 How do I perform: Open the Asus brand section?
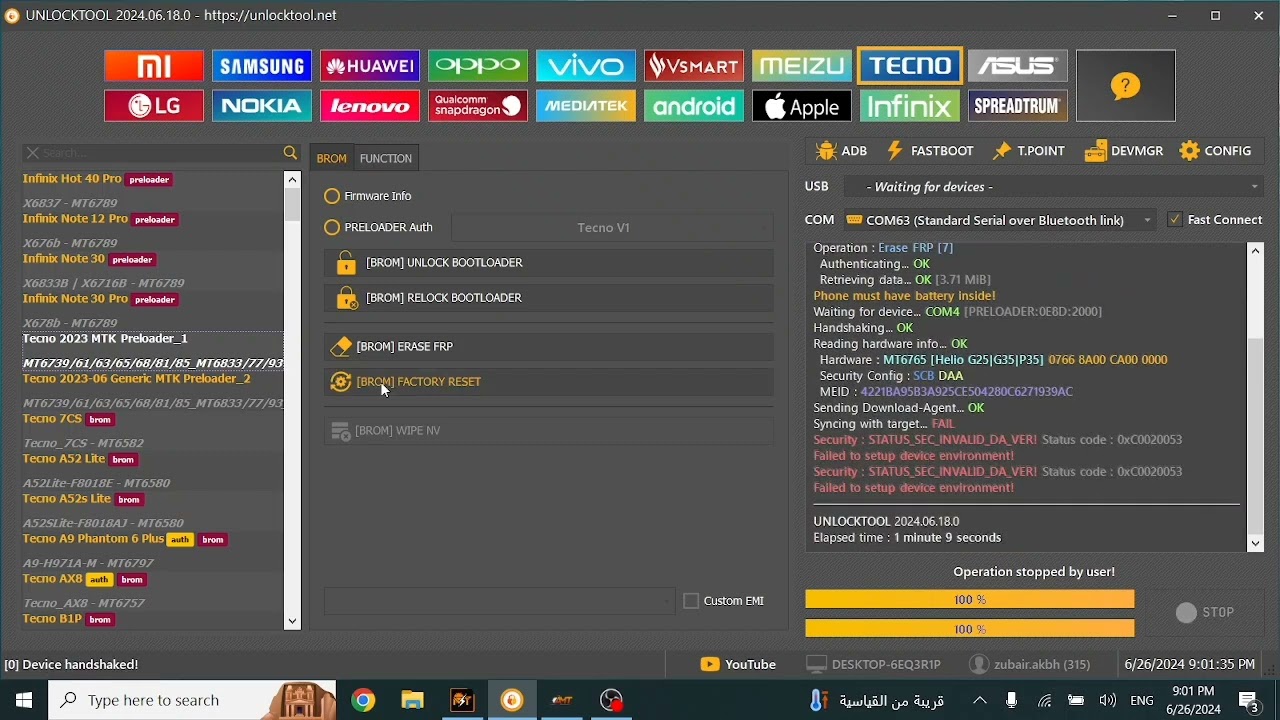1018,66
